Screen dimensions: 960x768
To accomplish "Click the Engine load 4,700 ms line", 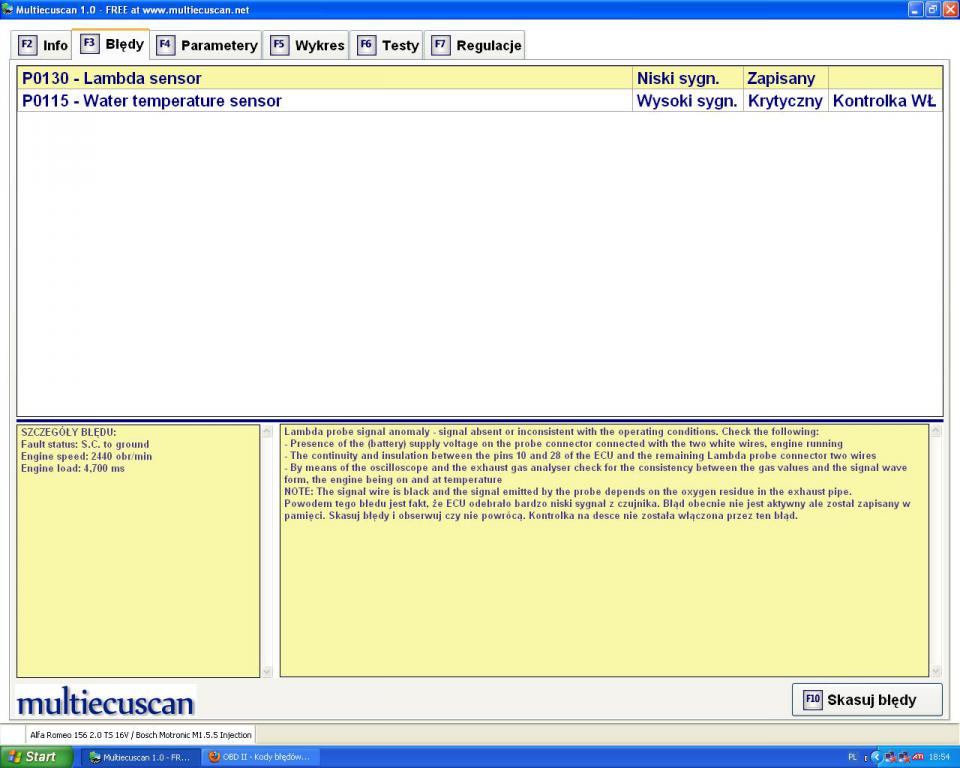I will click(73, 469).
